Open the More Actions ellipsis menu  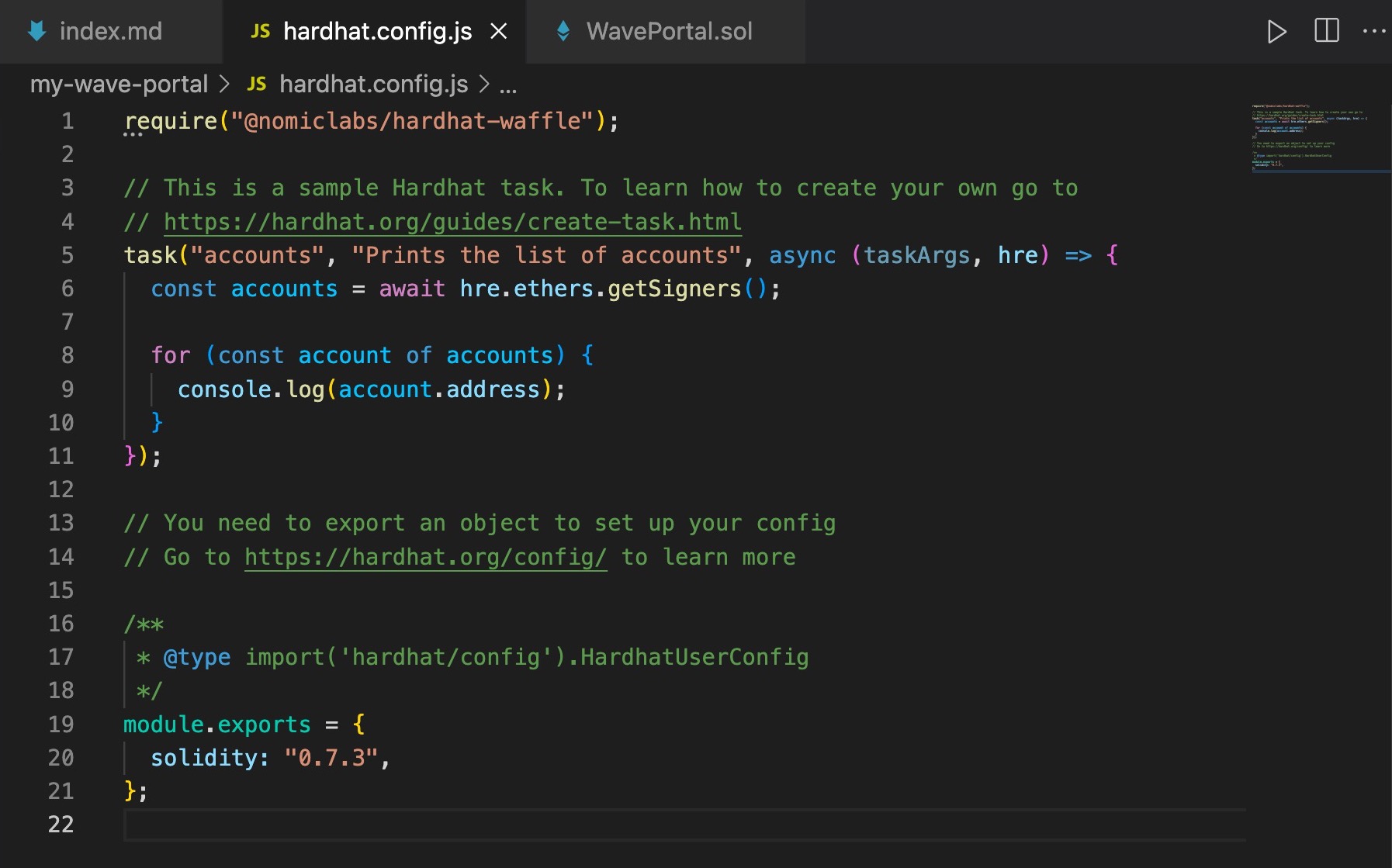click(1373, 32)
